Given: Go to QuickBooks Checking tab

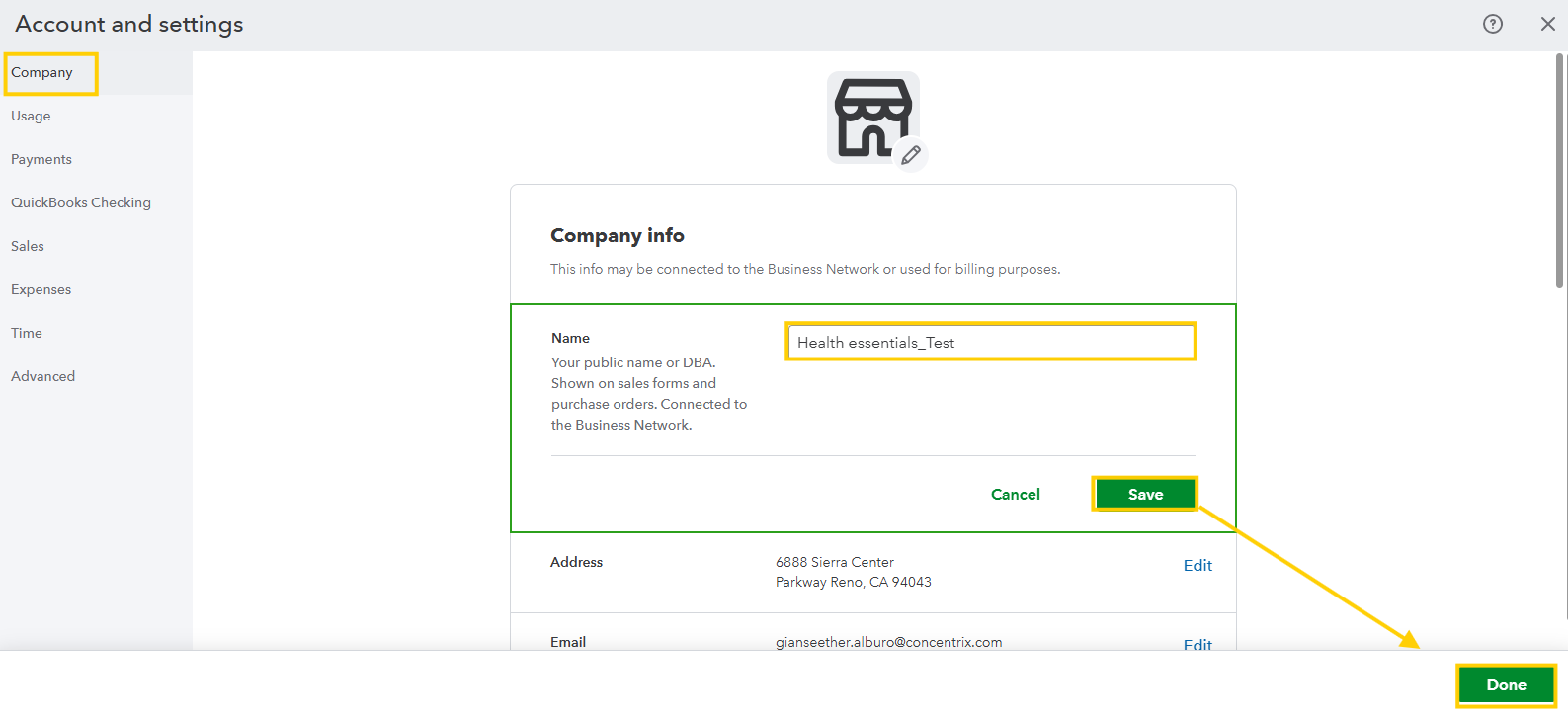Looking at the screenshot, I should (x=81, y=203).
